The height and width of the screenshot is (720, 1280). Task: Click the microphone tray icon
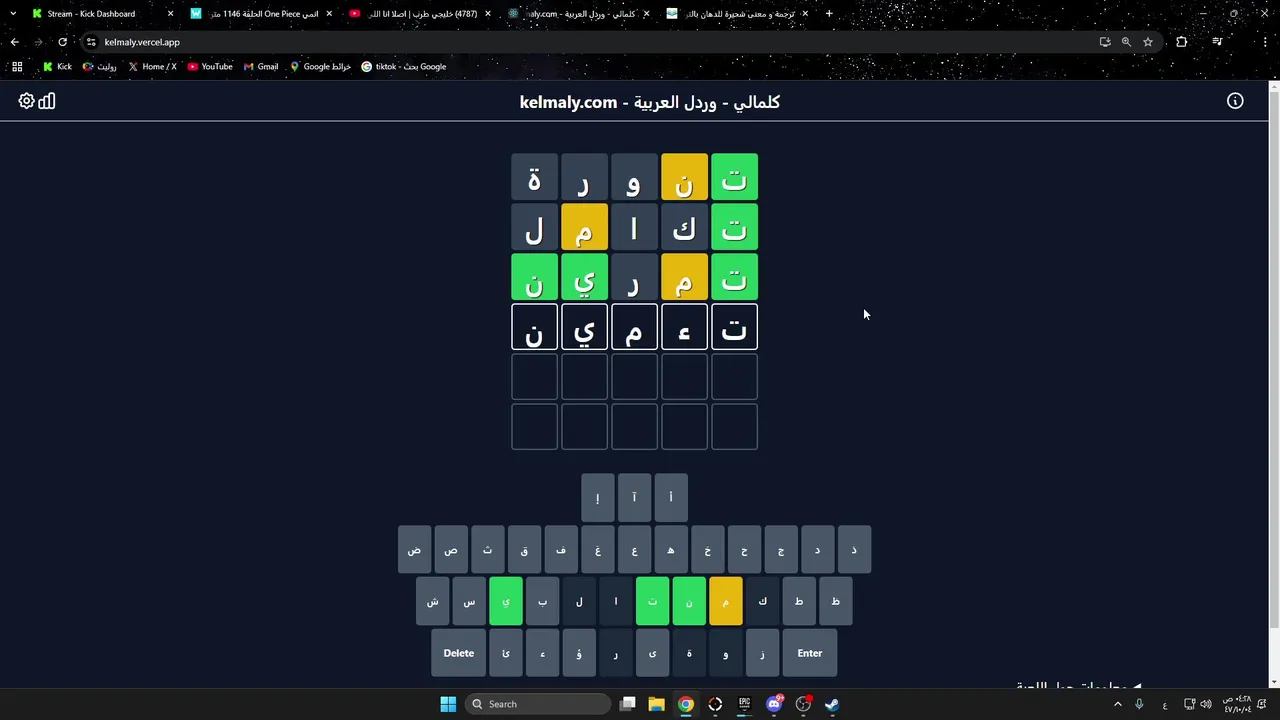pyautogui.click(x=1139, y=704)
